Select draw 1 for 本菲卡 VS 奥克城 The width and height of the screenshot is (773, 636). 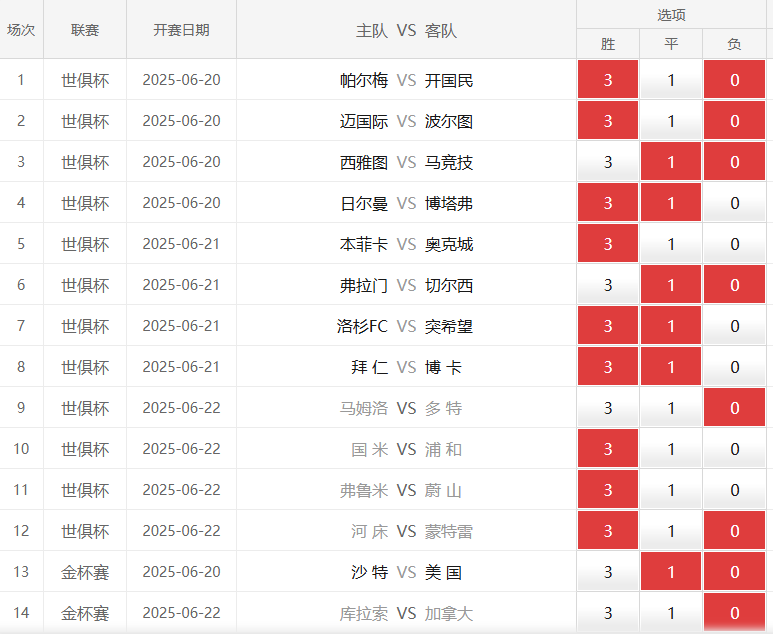tap(671, 243)
